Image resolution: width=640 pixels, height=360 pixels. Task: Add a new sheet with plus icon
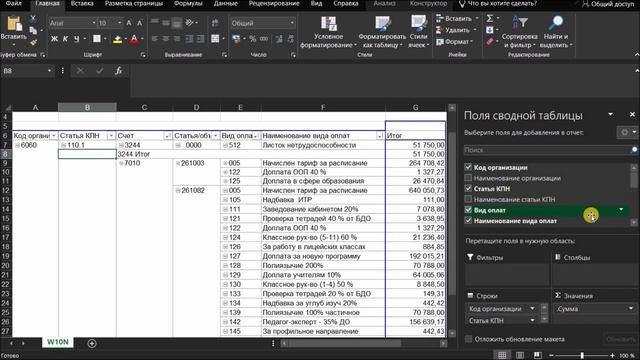click(x=92, y=343)
